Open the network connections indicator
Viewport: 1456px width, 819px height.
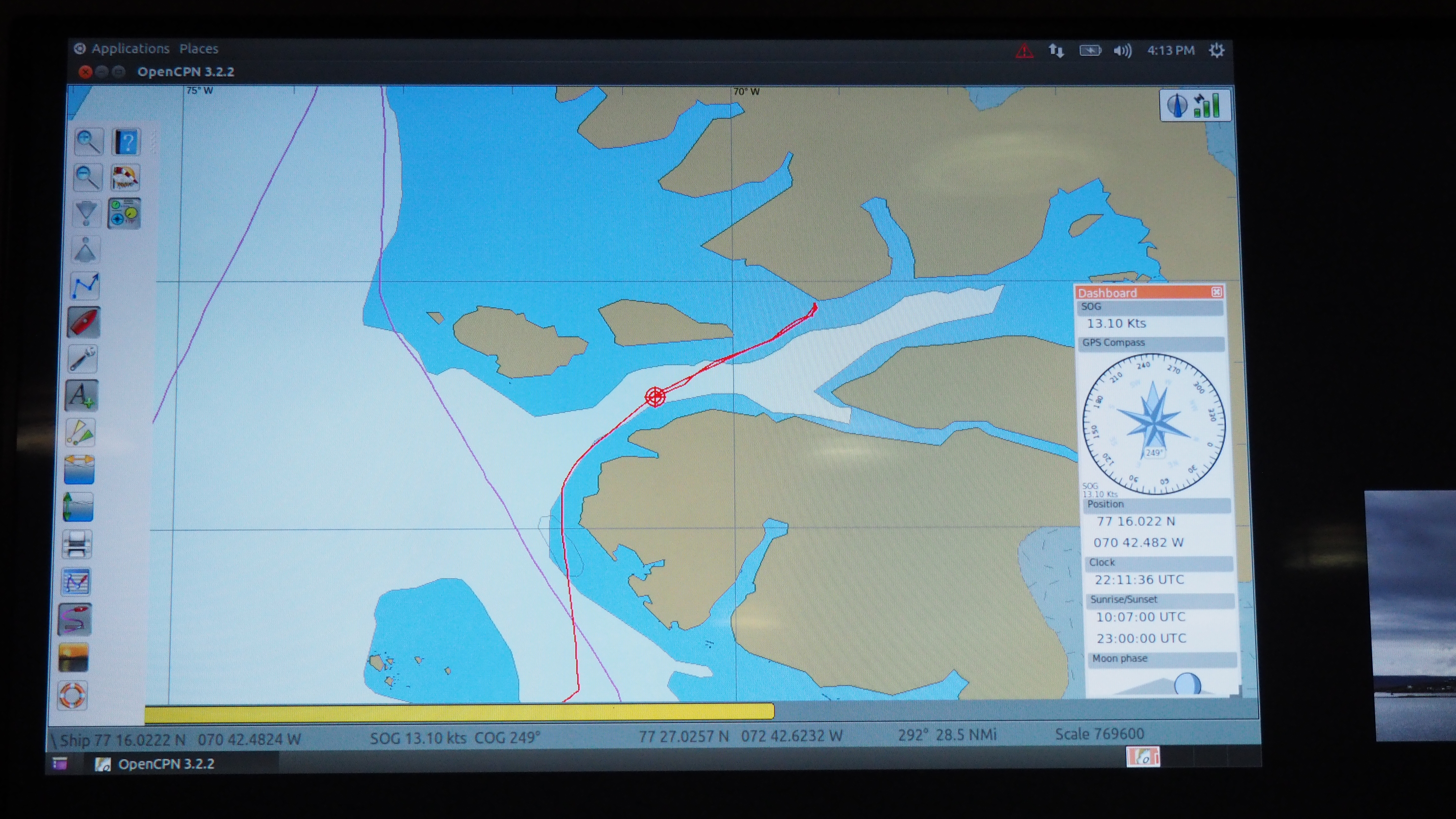point(1056,51)
